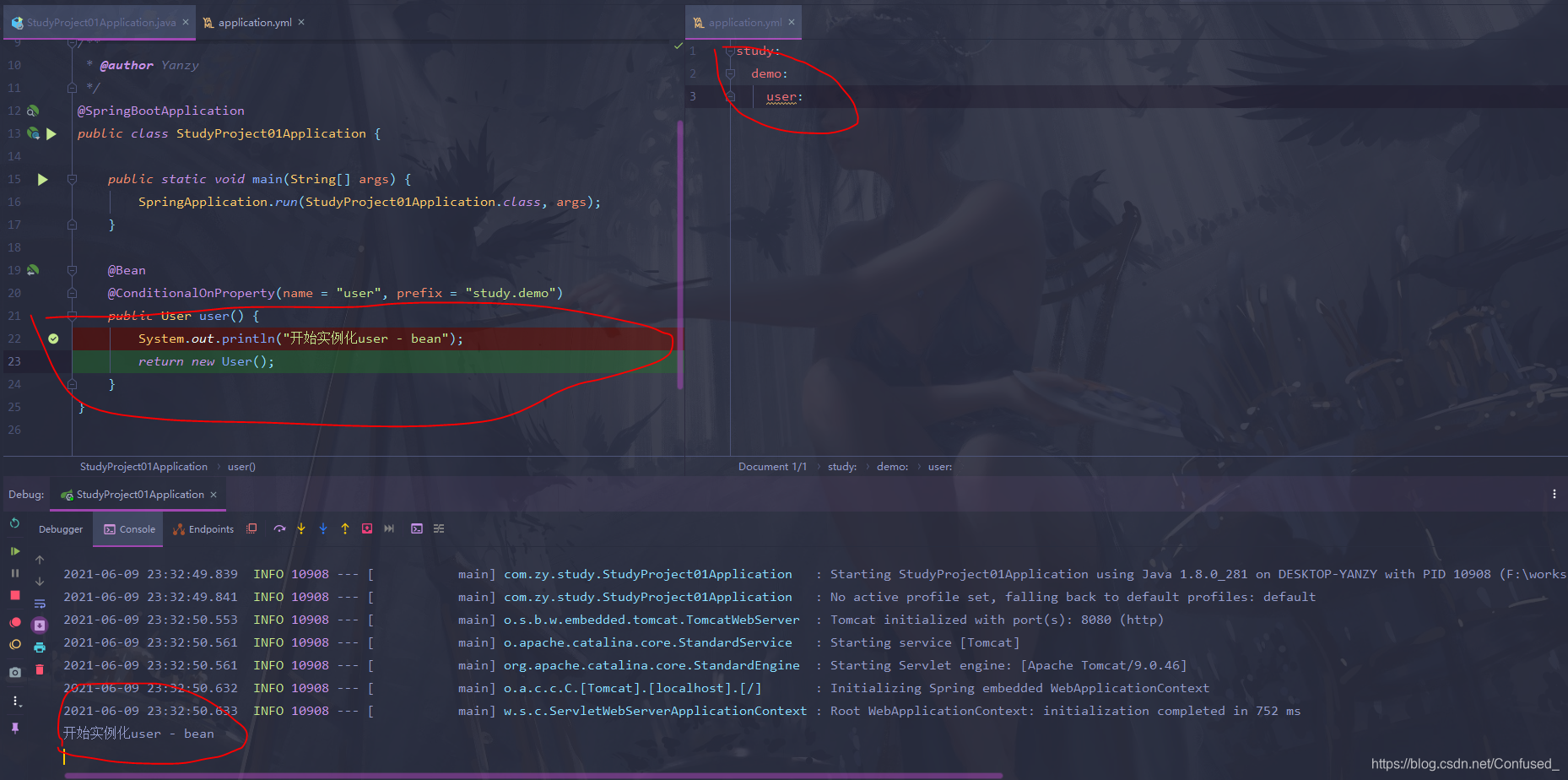Fold the @Bean annotation block at line 19
The image size is (1568, 780).
(73, 270)
